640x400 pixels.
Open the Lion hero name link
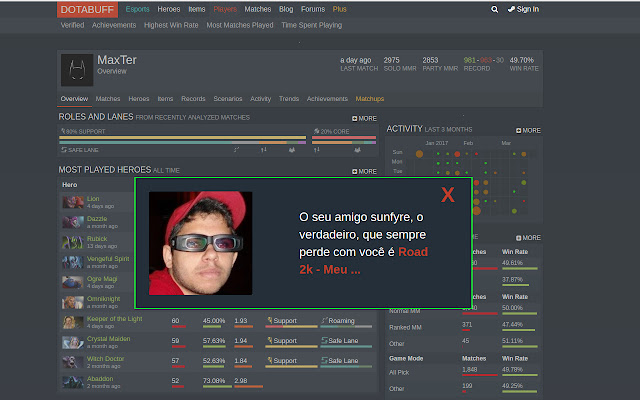[93, 199]
